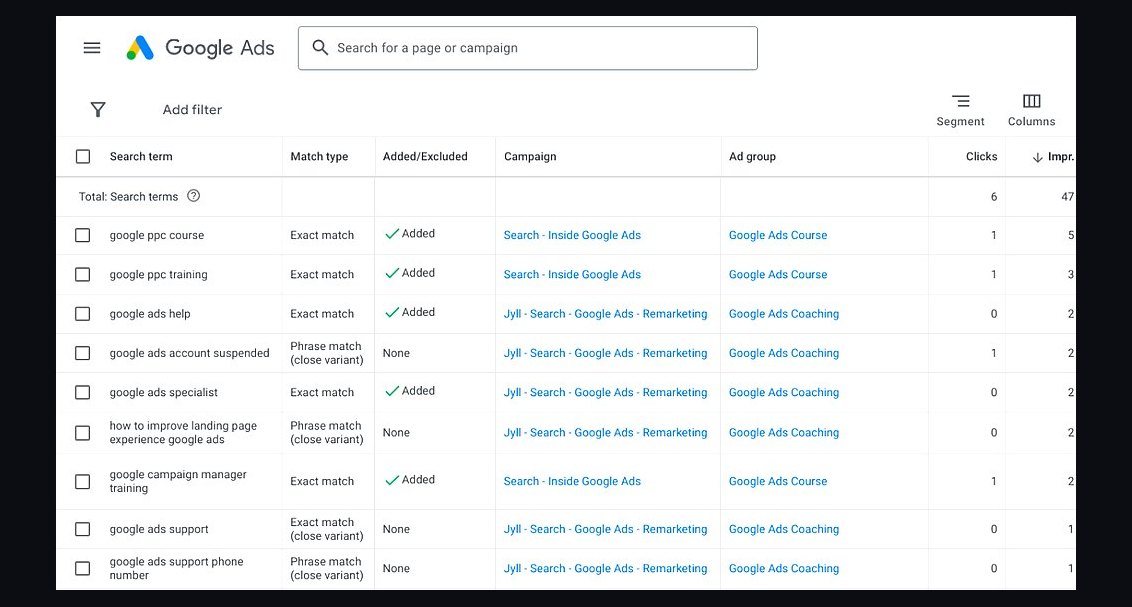The width and height of the screenshot is (1132, 607).
Task: Open campaign link for google ppc course
Action: (x=572, y=235)
